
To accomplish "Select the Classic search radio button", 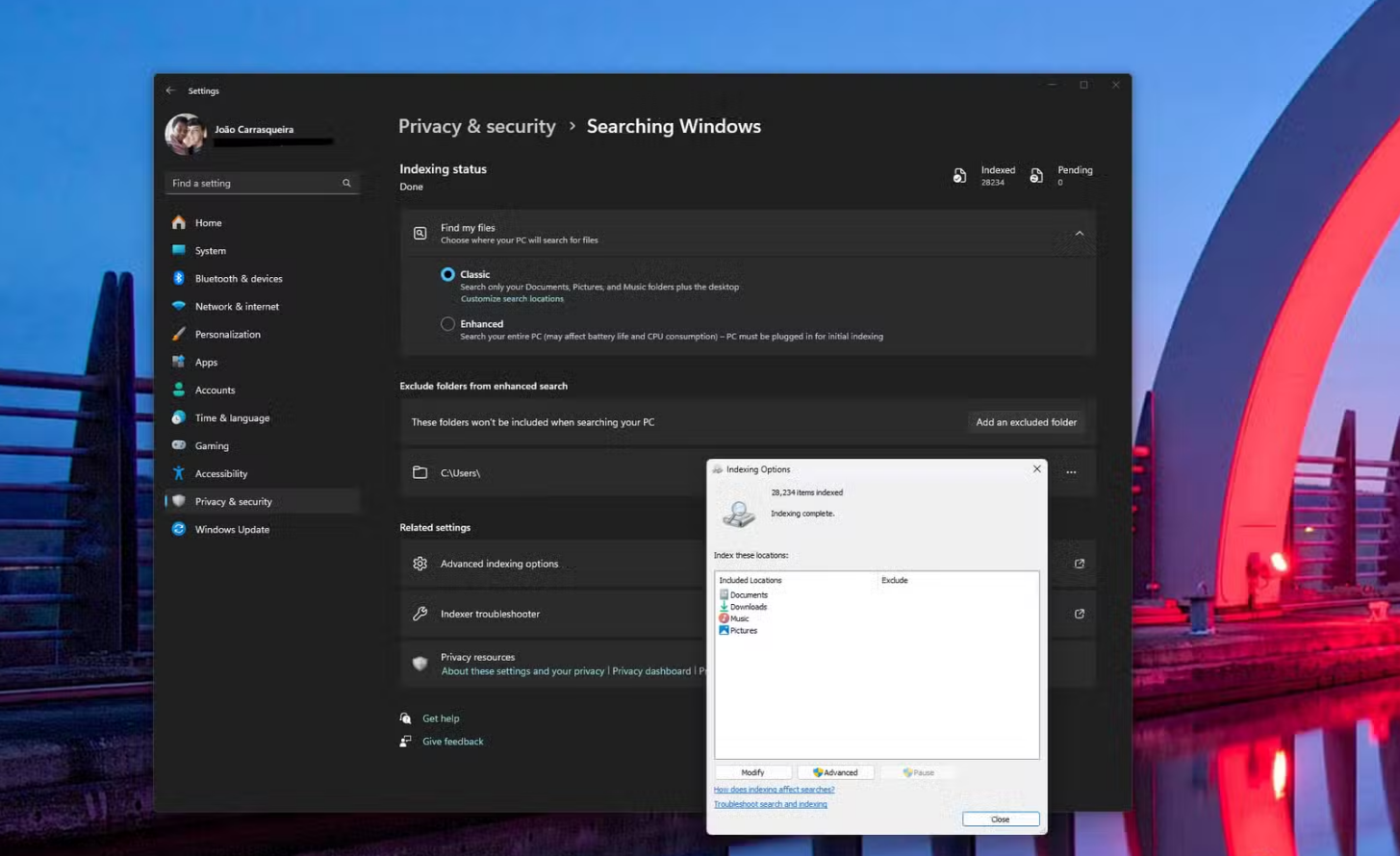I will click(447, 274).
